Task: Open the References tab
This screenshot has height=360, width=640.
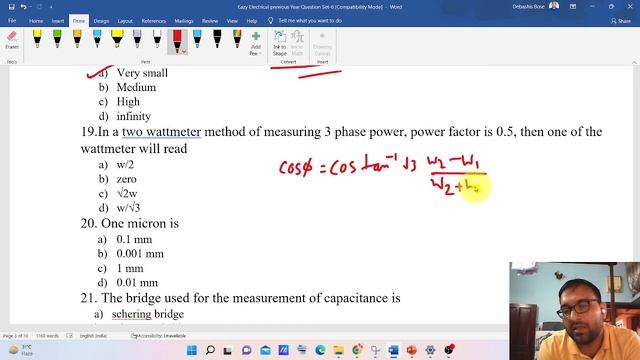Action: [x=153, y=21]
